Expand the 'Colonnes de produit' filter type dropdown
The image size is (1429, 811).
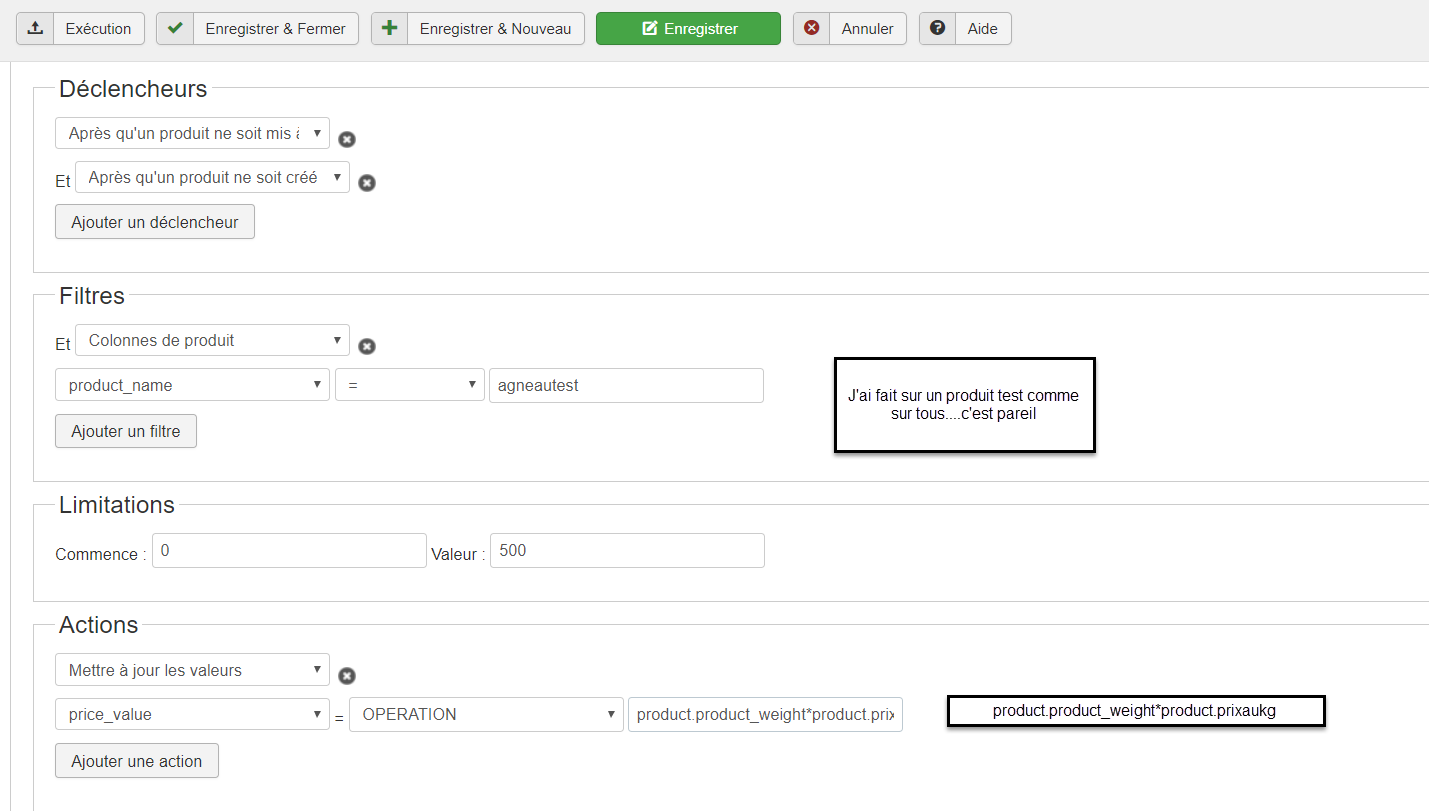(212, 340)
